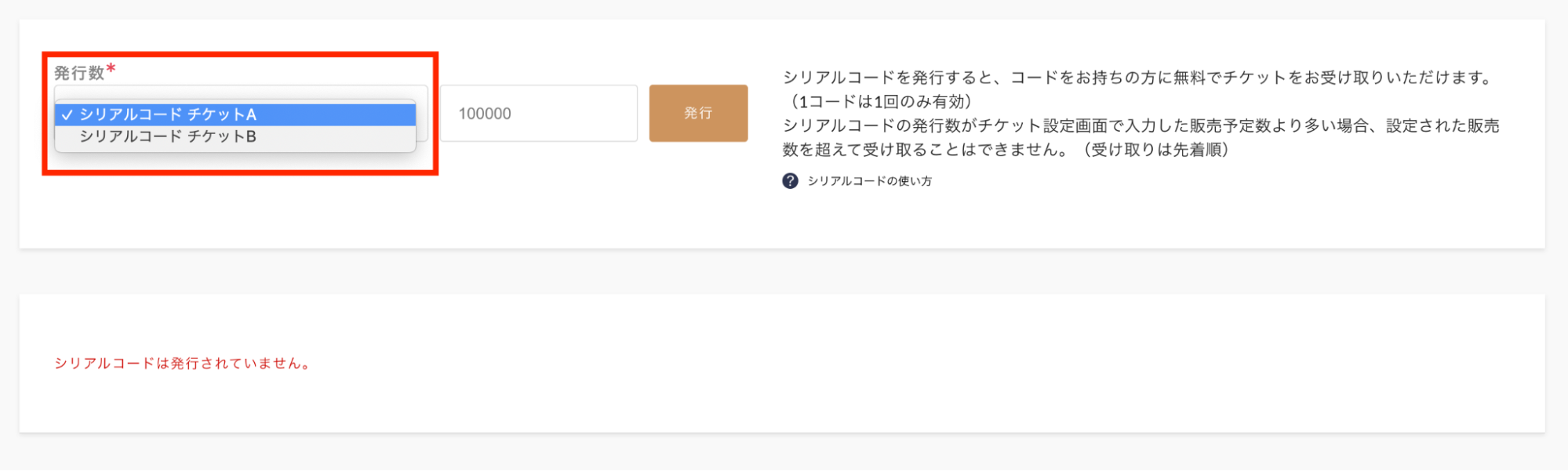1568x471 pixels.
Task: Click the brown 発行 button
Action: (698, 114)
